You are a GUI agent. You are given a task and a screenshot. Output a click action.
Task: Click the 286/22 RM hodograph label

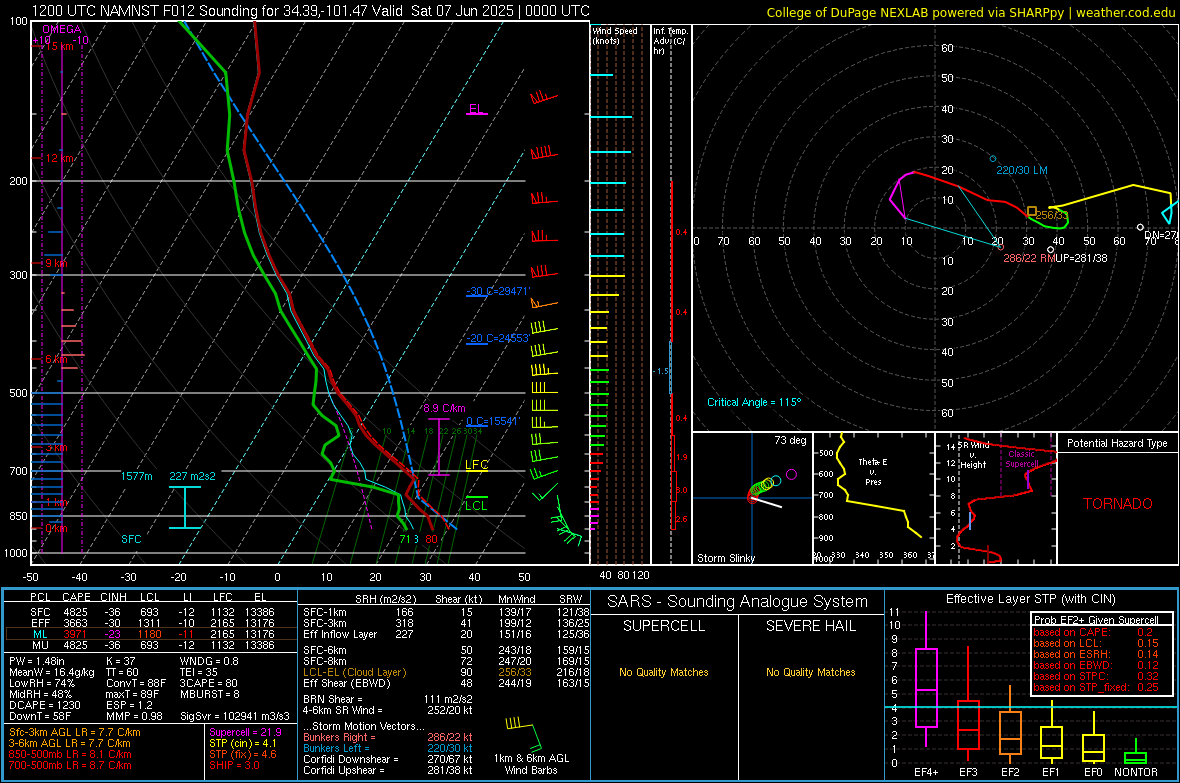point(1027,258)
